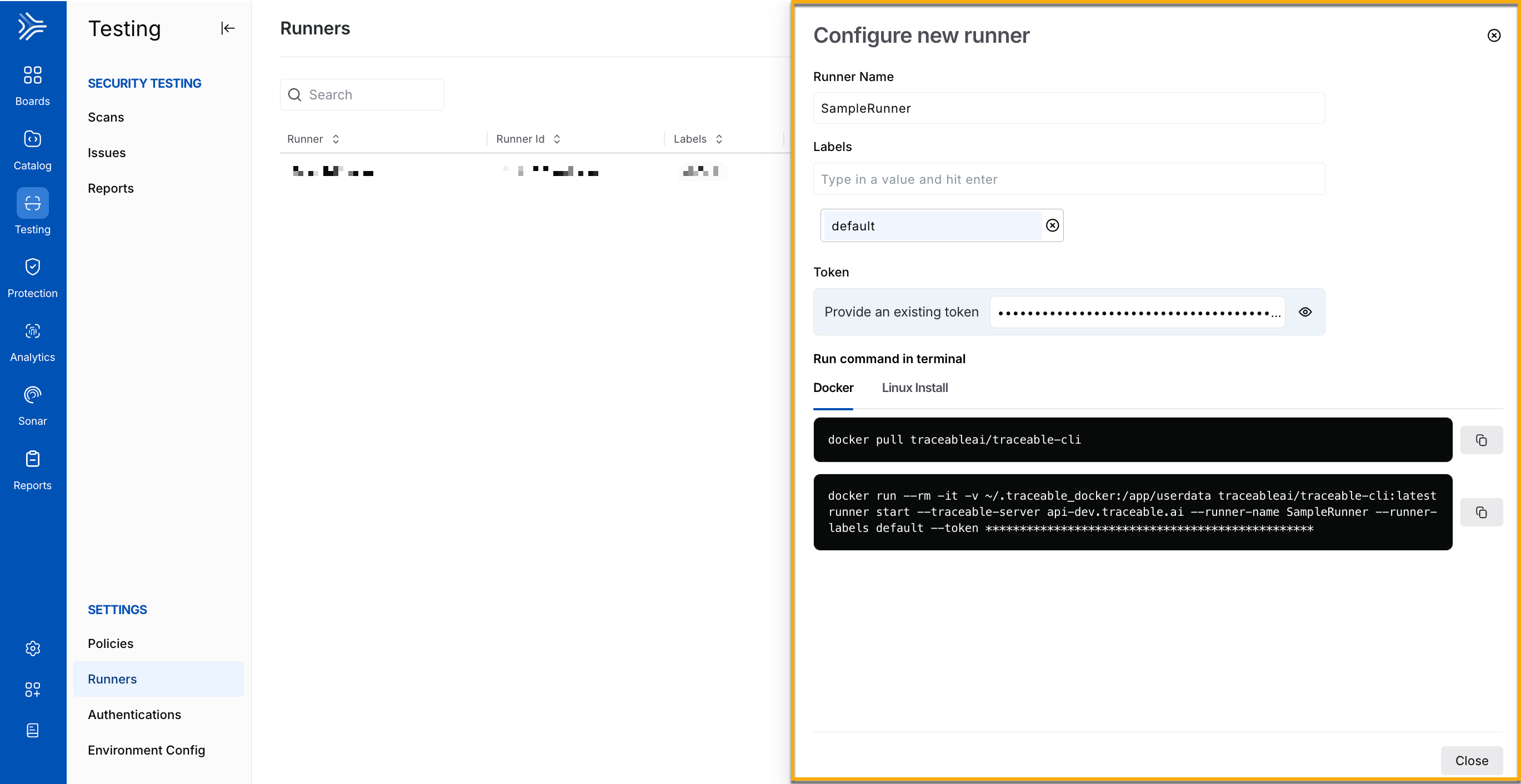Viewport: 1521px width, 784px height.
Task: Open Reports under Security Testing
Action: (111, 188)
